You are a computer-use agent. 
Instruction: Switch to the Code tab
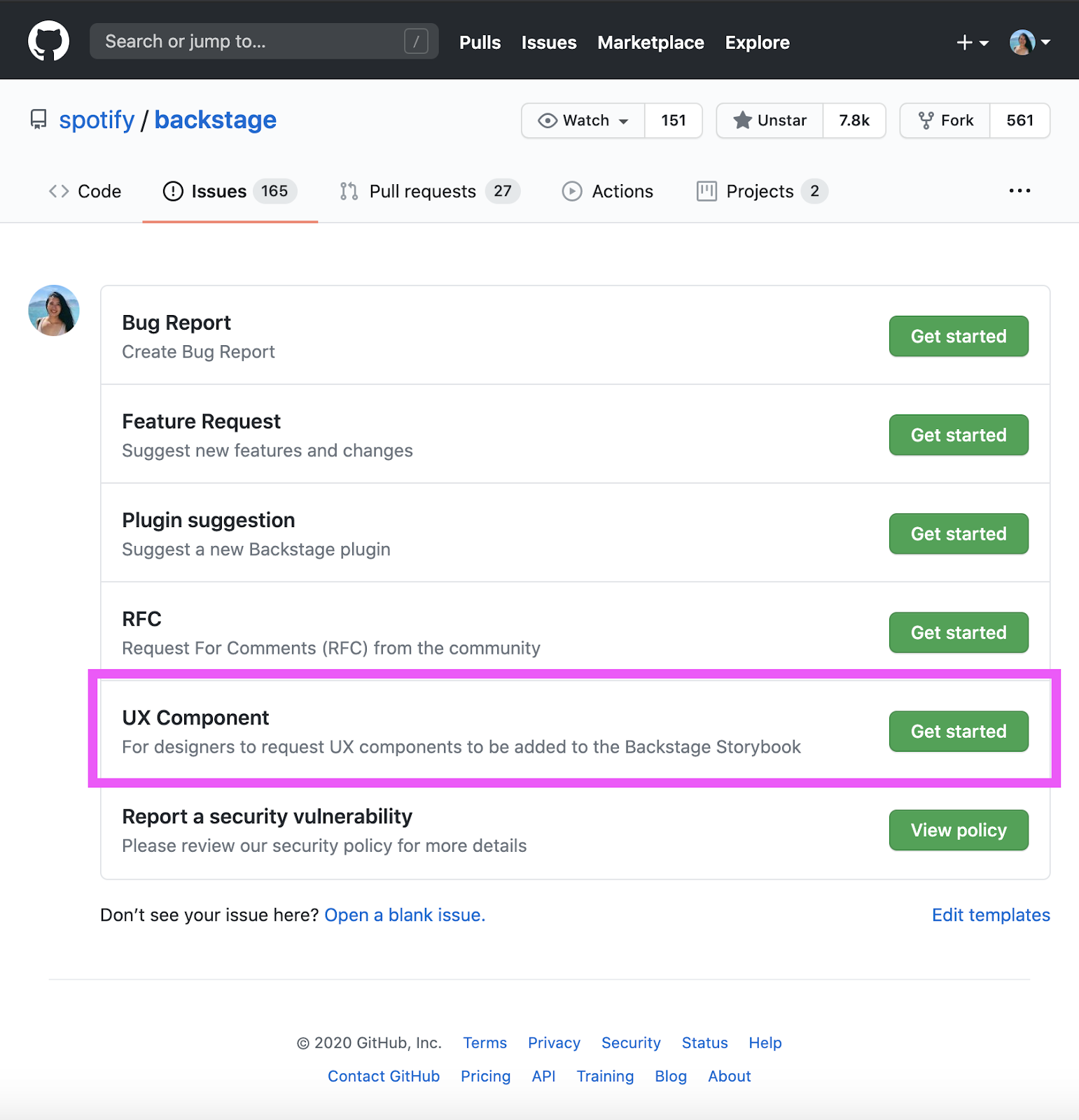click(85, 191)
